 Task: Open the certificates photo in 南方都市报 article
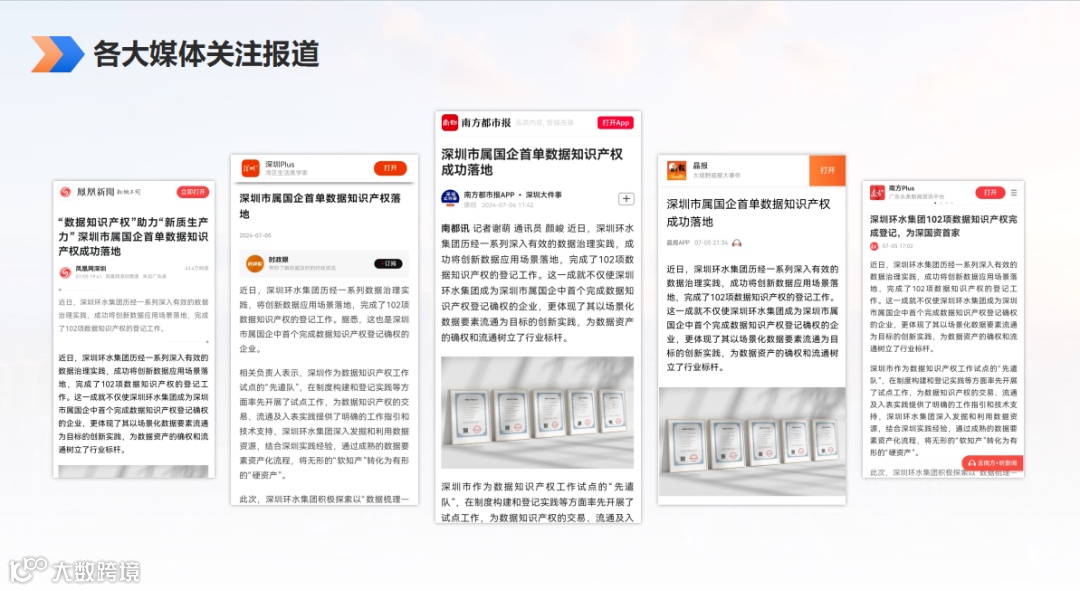point(537,412)
